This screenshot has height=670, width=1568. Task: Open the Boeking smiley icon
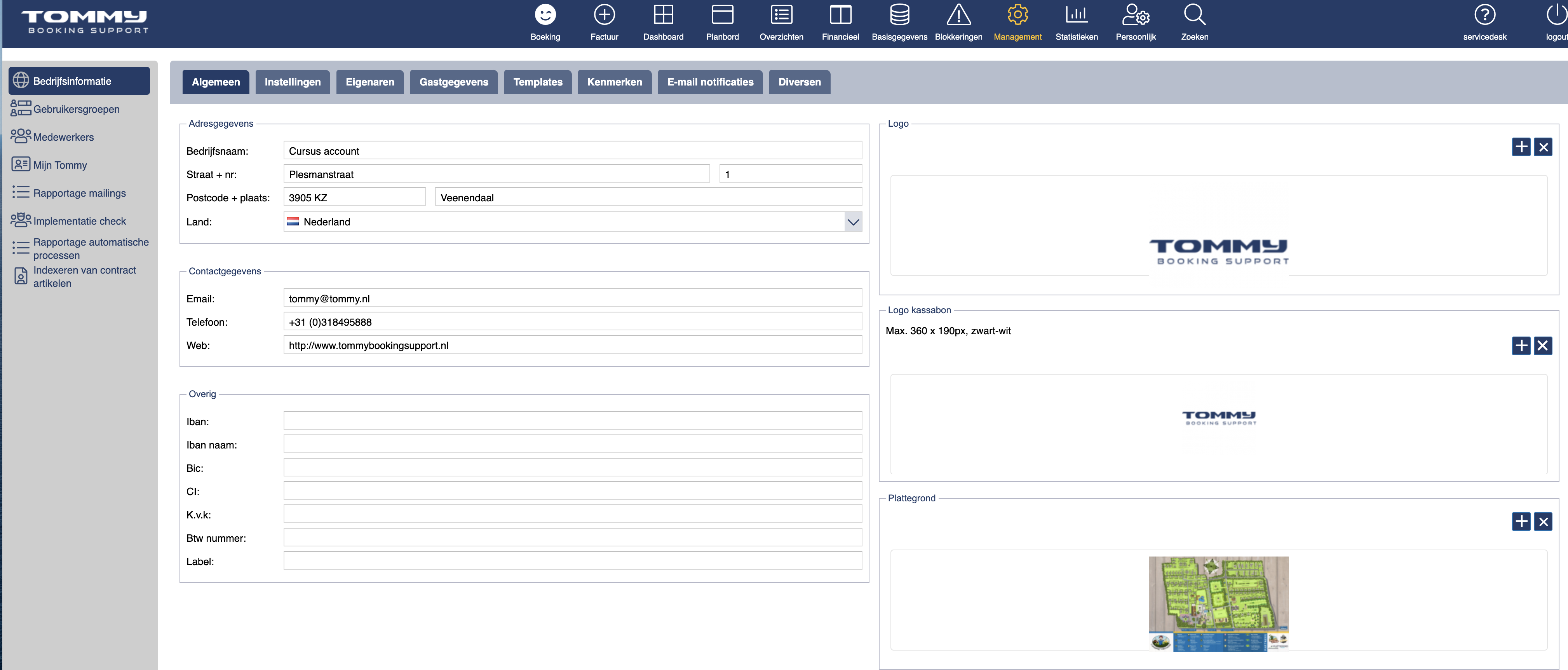[x=545, y=15]
